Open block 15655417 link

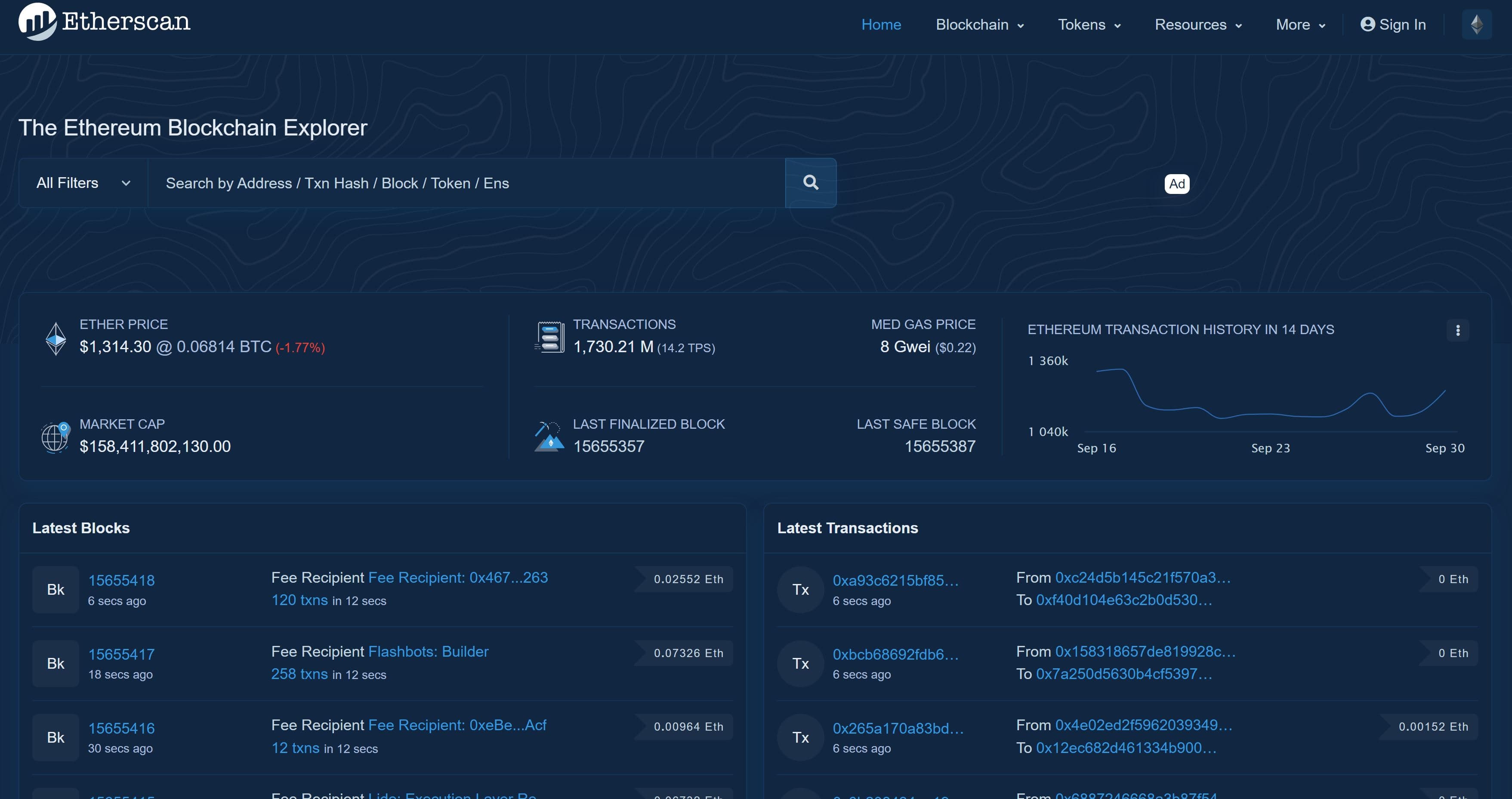point(121,654)
